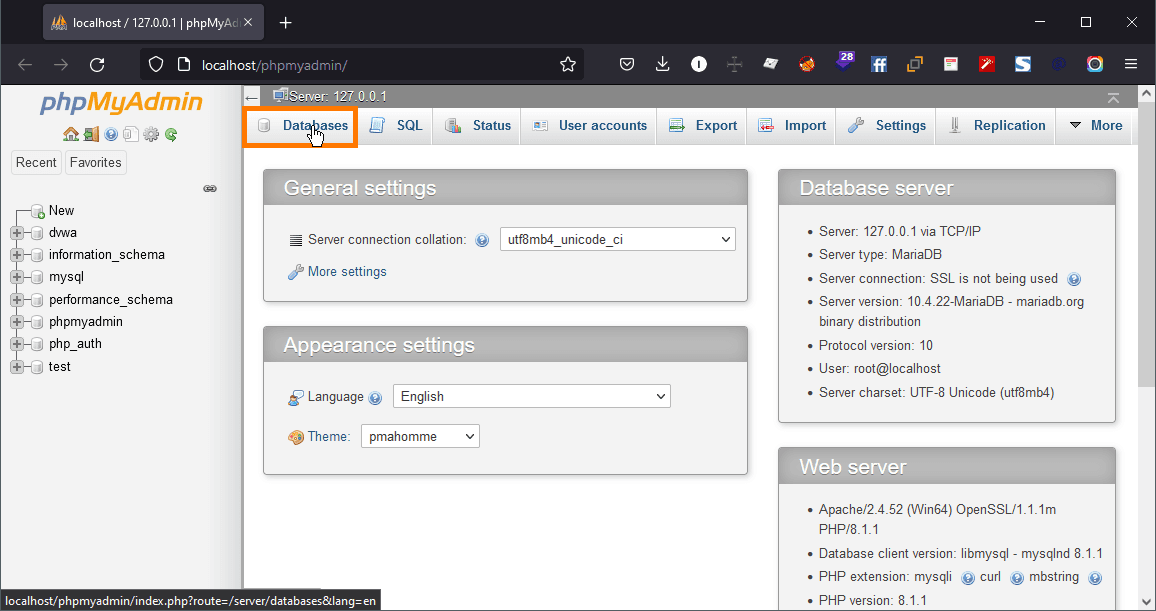Click the shield tracking protection icon
1156x611 pixels.
156,65
